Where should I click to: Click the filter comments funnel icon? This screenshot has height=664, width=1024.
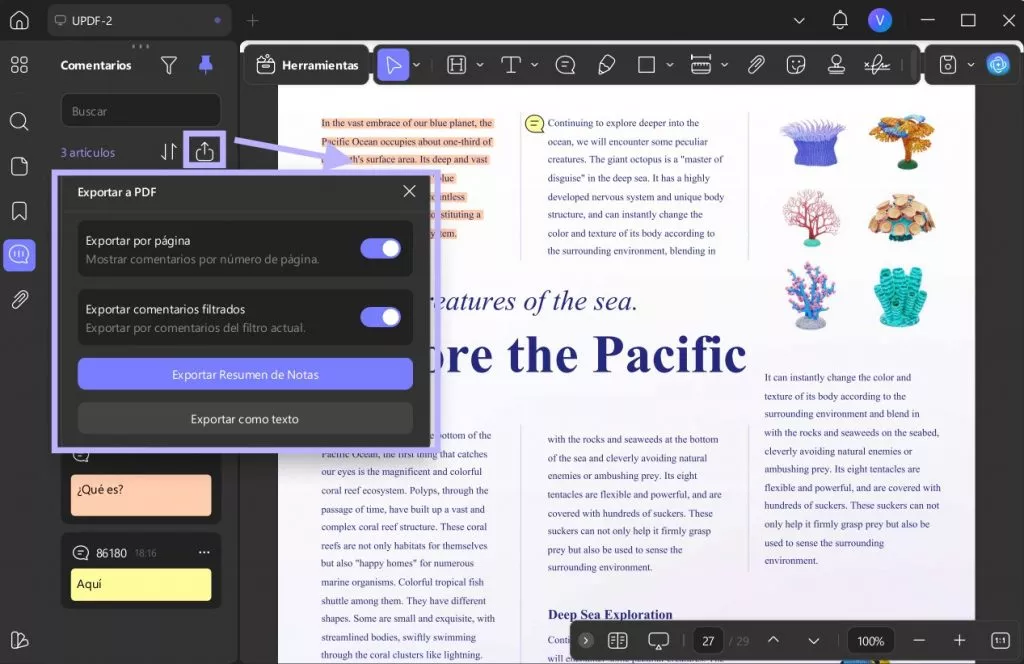point(168,65)
